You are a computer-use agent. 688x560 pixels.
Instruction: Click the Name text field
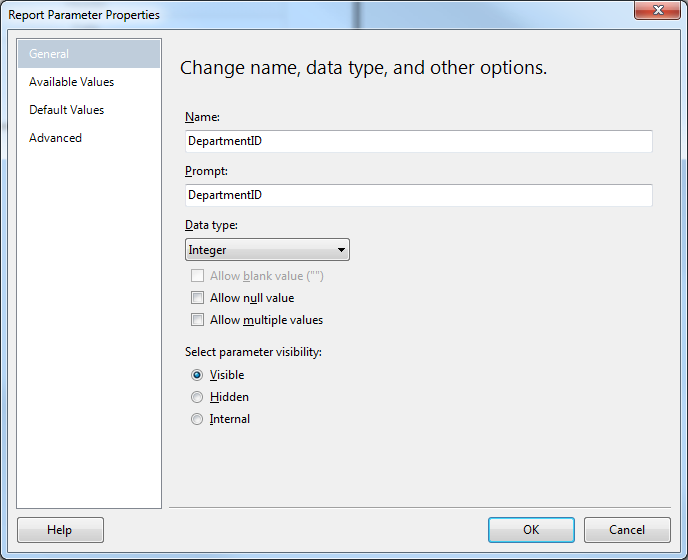pos(419,141)
